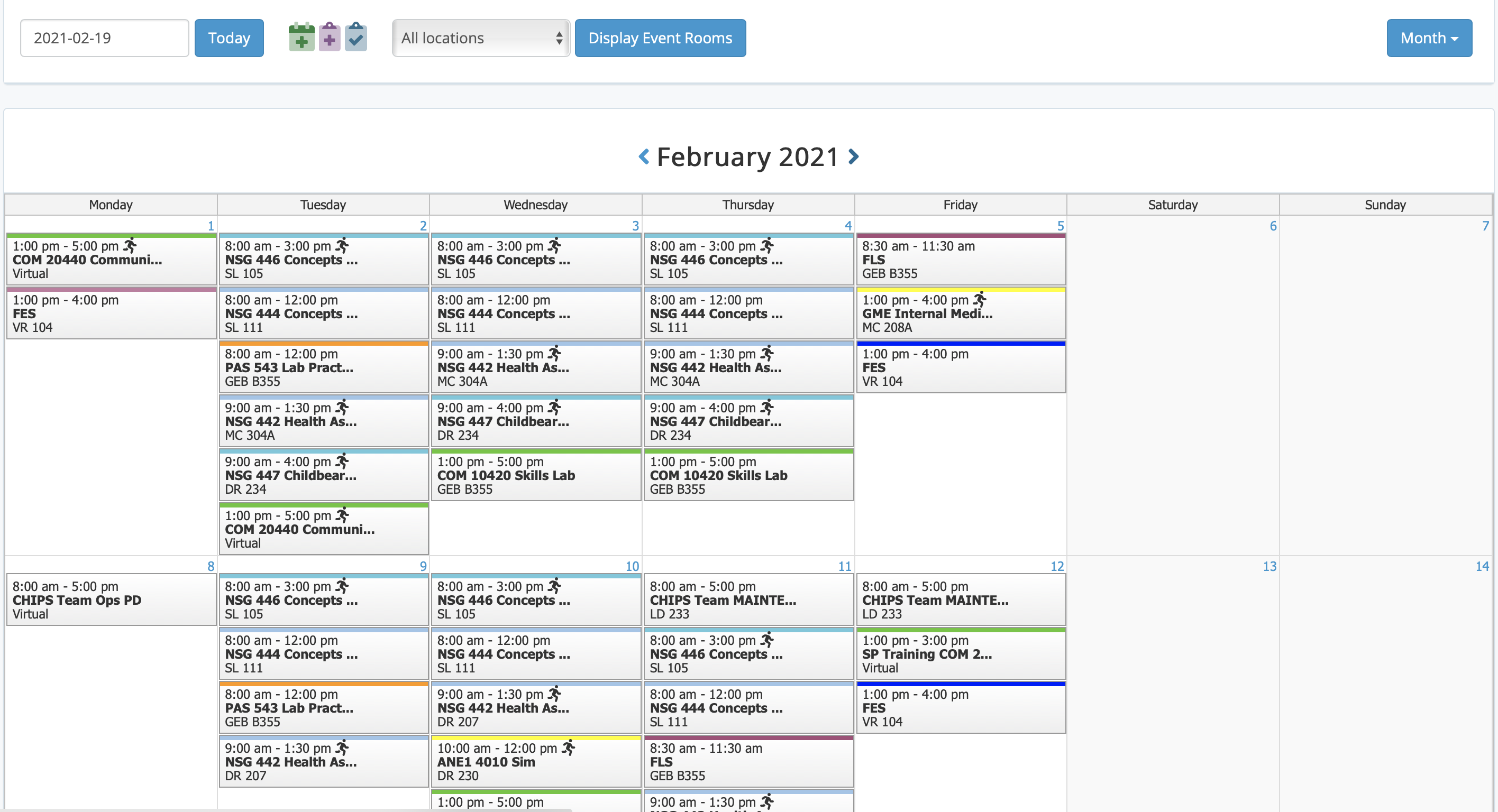Image resolution: width=1498 pixels, height=812 pixels.
Task: Open Friday 5 FLS event in GEB B355
Action: pos(961,259)
